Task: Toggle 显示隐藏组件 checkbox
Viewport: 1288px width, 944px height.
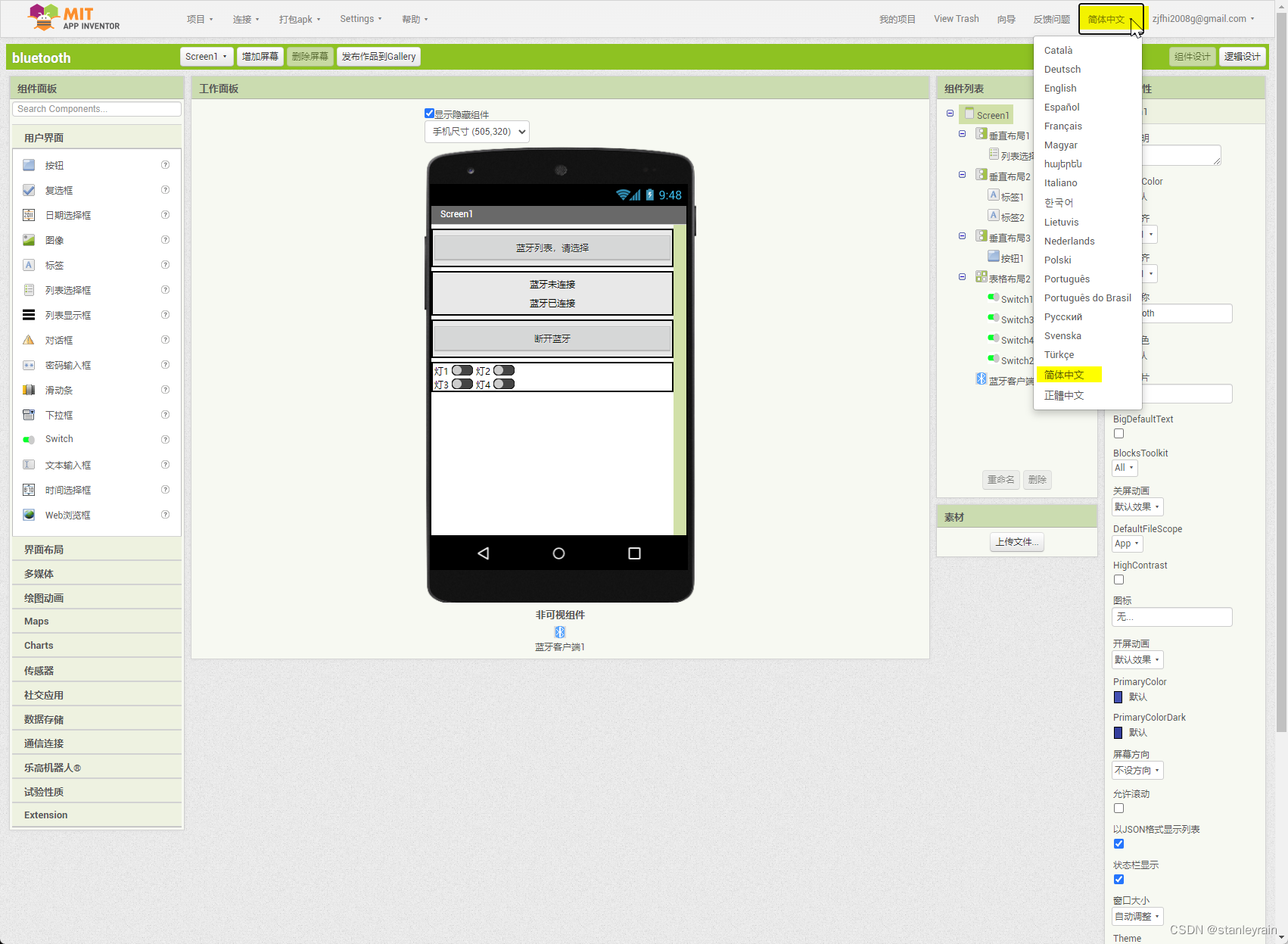Action: tap(429, 114)
